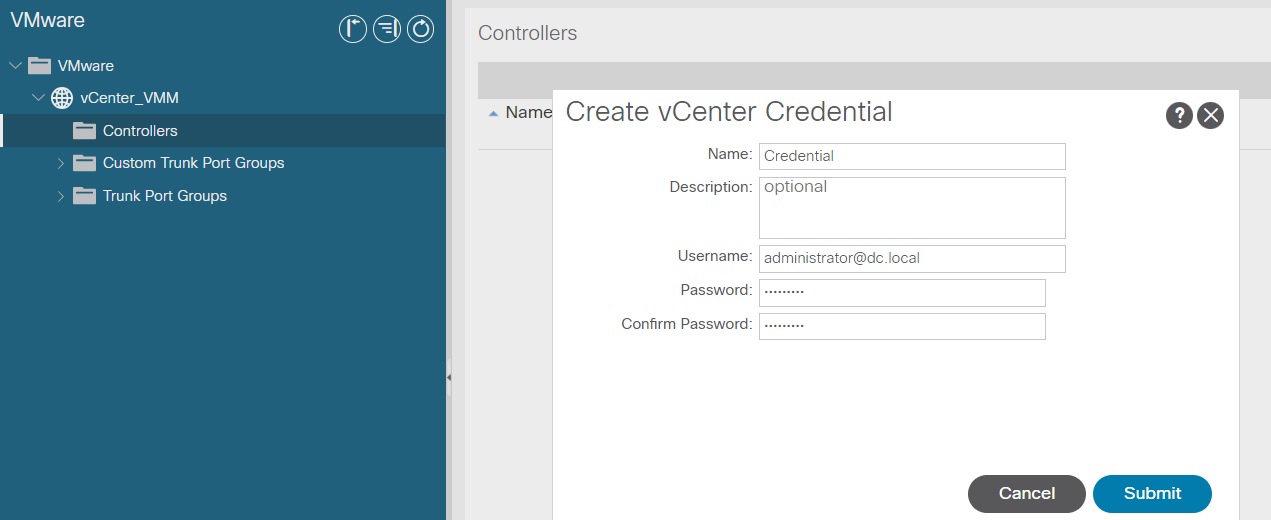Click the Custom Trunk Port Groups folder icon
This screenshot has width=1271, height=520.
point(85,163)
